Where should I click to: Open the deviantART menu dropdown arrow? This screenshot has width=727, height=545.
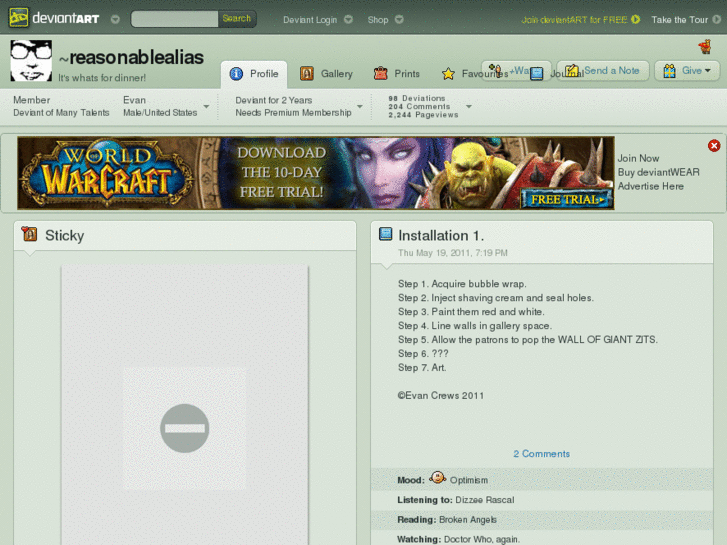point(115,19)
